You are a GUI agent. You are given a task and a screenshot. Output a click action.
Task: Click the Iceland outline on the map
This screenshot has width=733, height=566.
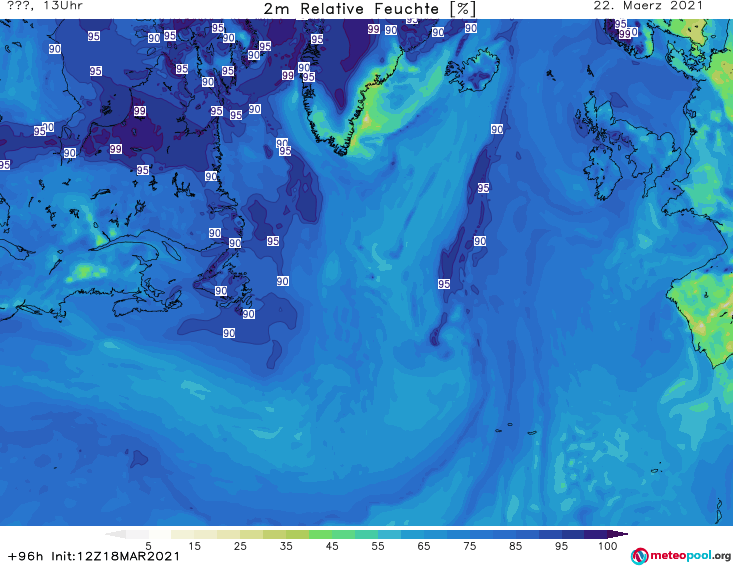[472, 72]
